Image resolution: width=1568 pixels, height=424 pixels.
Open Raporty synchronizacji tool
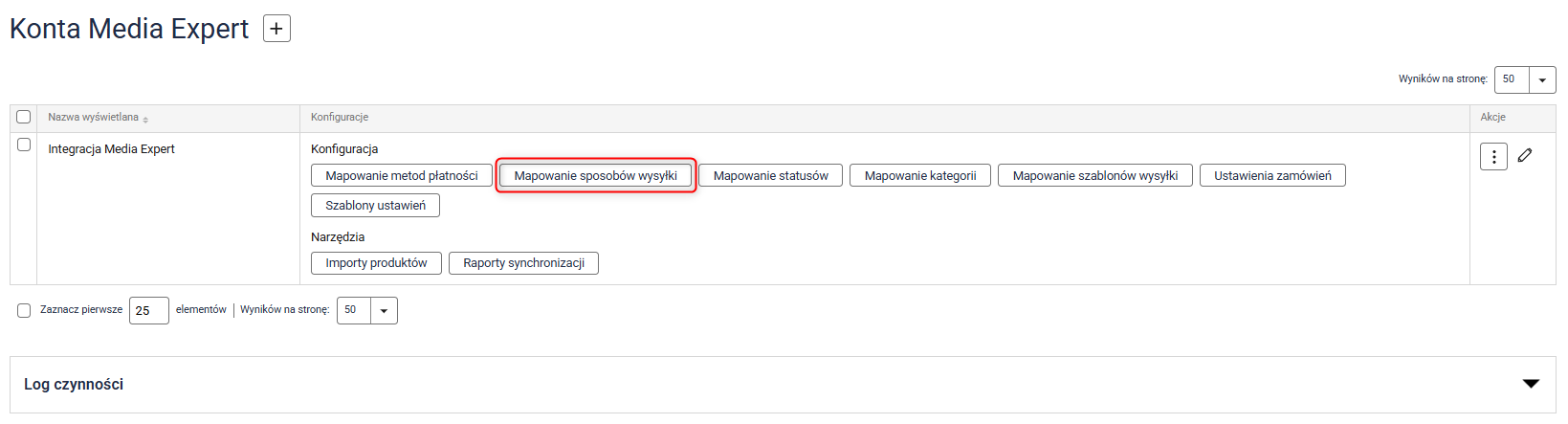pos(523,262)
